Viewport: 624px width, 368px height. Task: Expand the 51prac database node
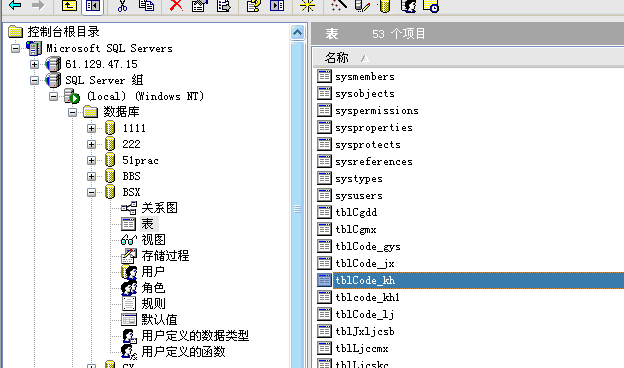[x=92, y=160]
